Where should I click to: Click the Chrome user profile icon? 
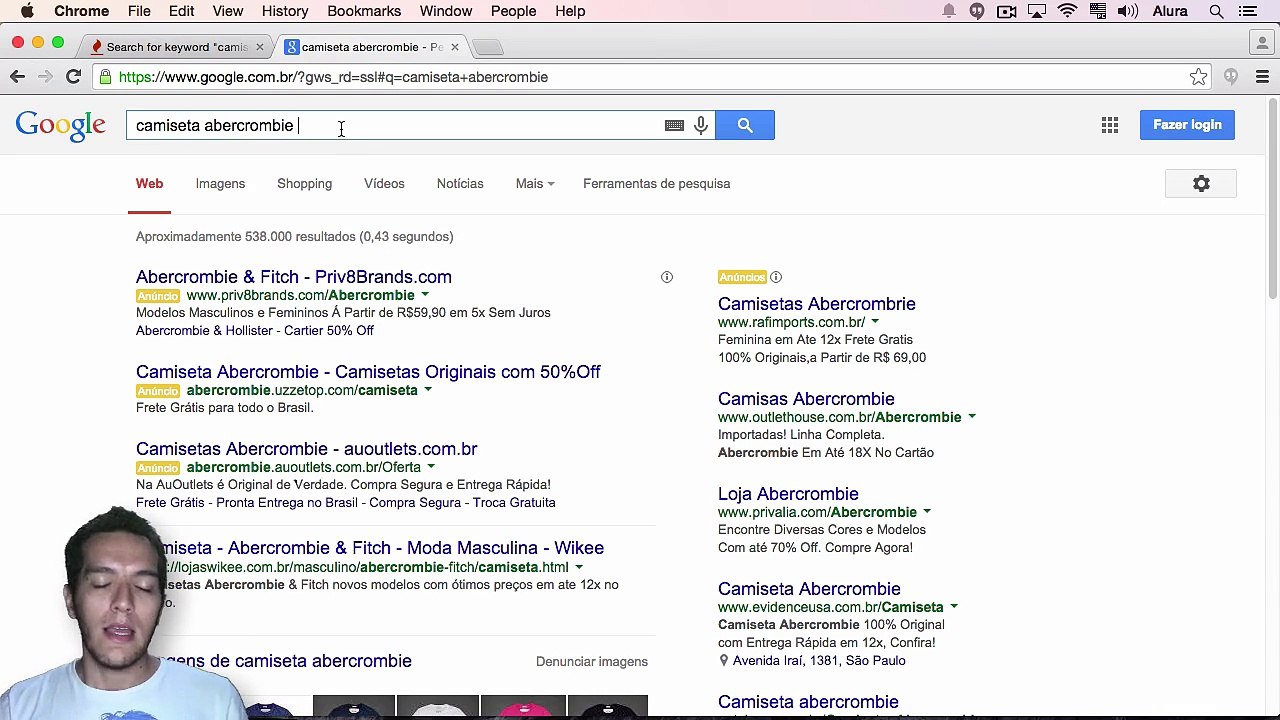(x=1262, y=43)
